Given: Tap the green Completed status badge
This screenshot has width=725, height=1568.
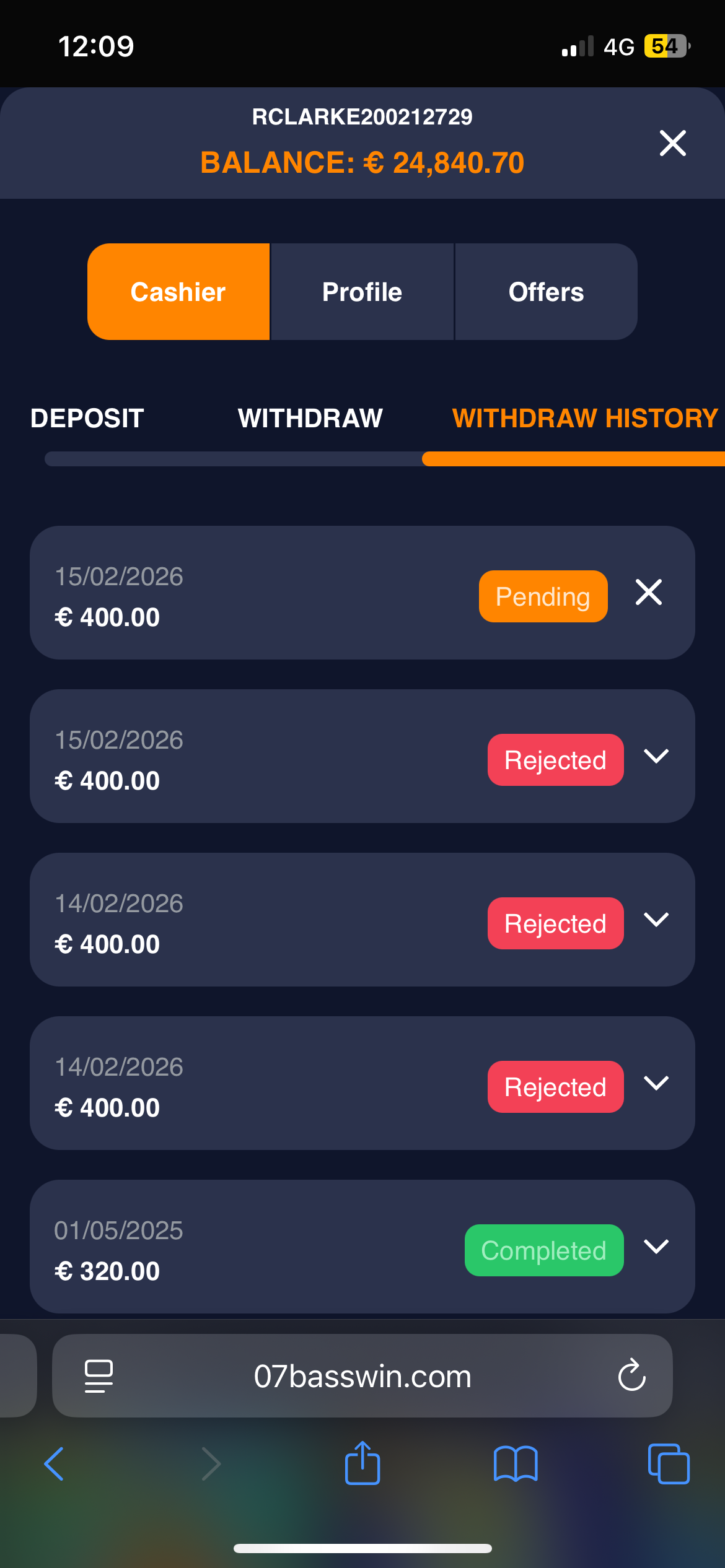Looking at the screenshot, I should [x=543, y=1250].
